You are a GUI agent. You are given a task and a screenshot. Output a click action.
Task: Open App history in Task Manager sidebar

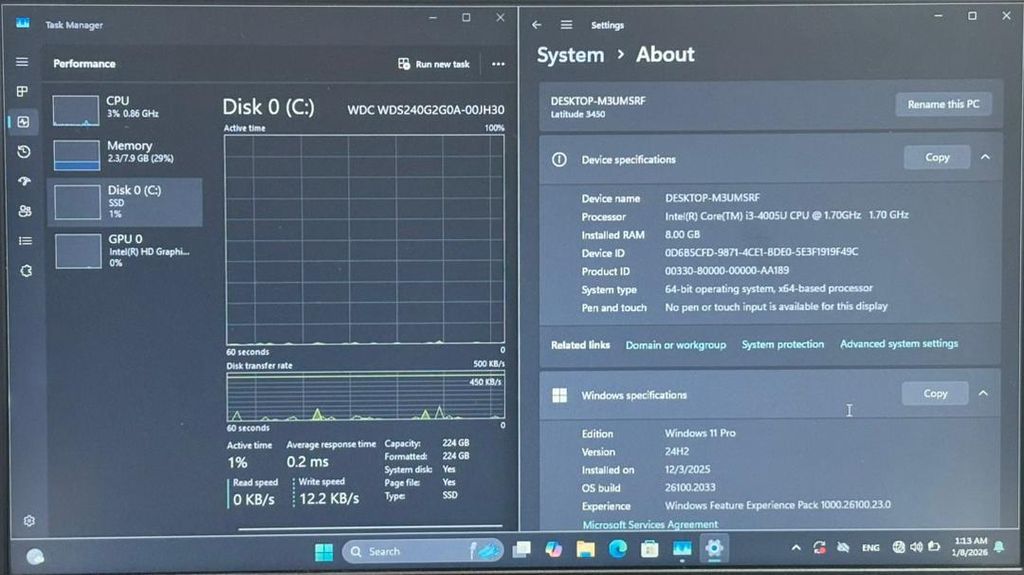coord(24,152)
